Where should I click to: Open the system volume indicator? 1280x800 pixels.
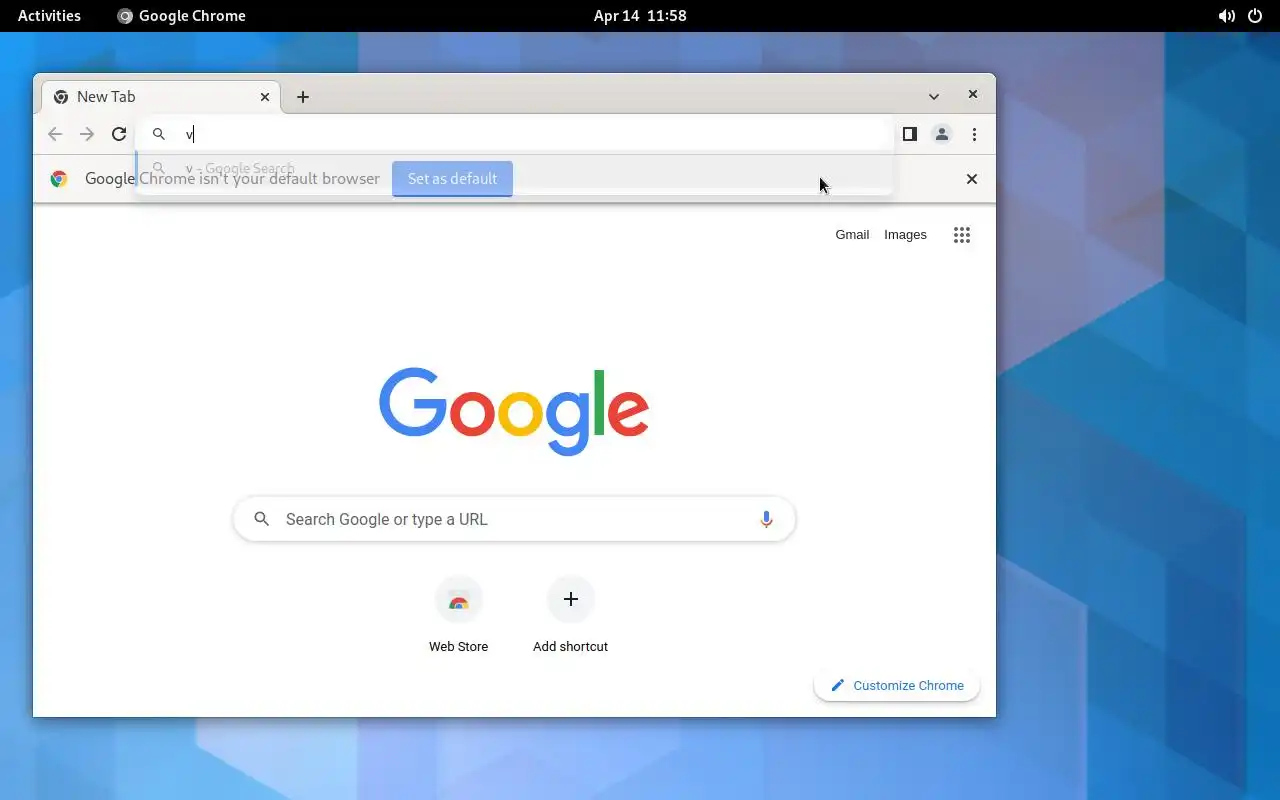pos(1226,16)
